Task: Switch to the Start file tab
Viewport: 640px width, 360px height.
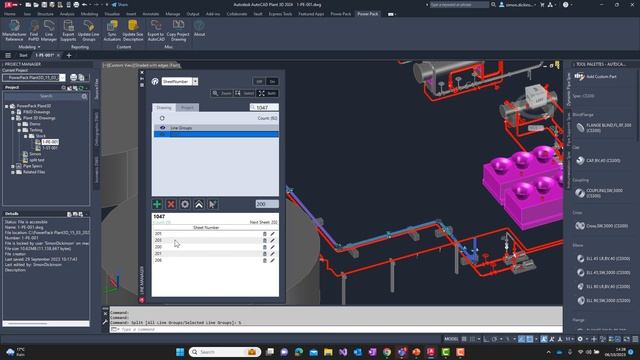Action: pos(23,55)
